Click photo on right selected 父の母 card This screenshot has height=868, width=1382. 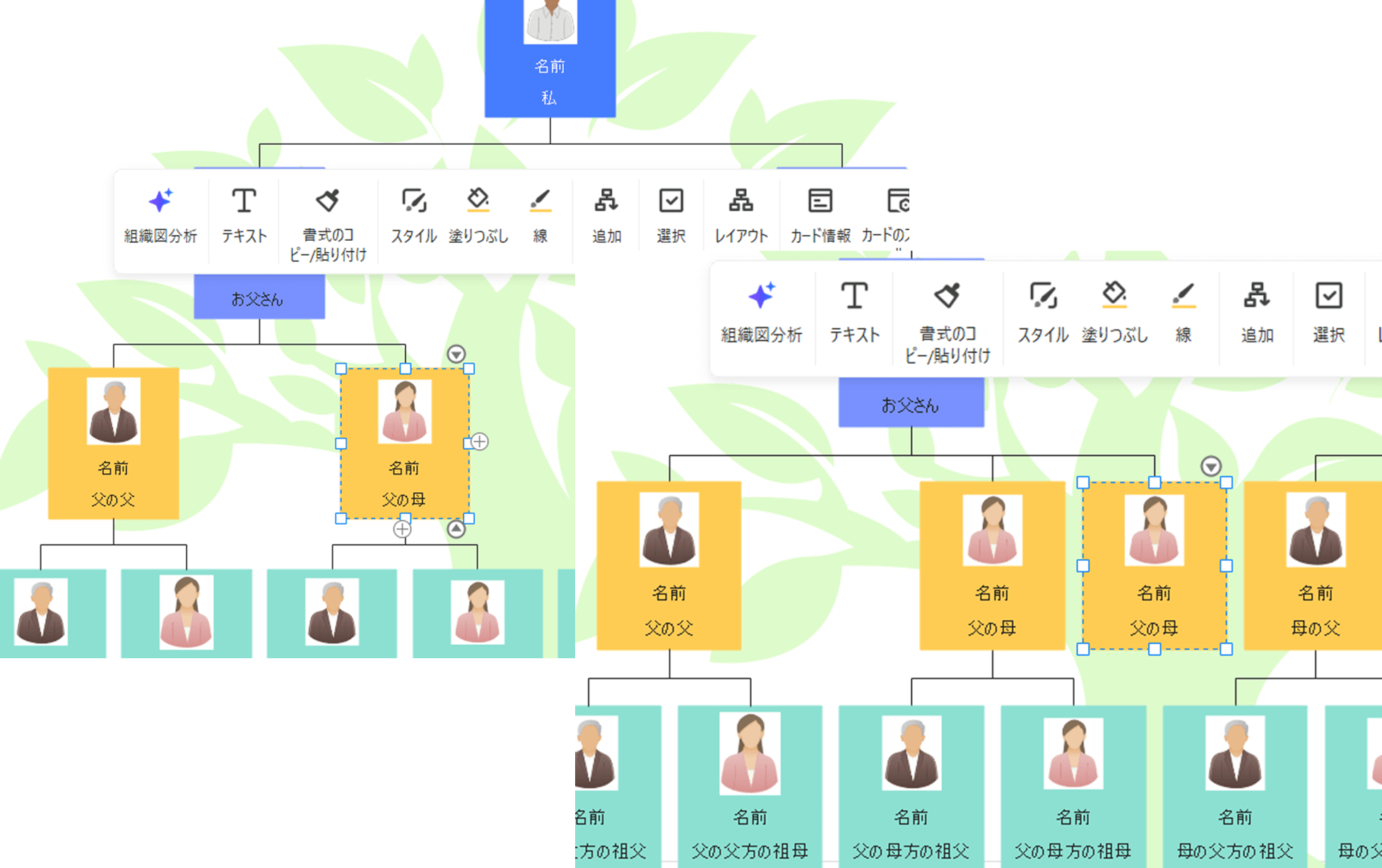pos(1154,530)
